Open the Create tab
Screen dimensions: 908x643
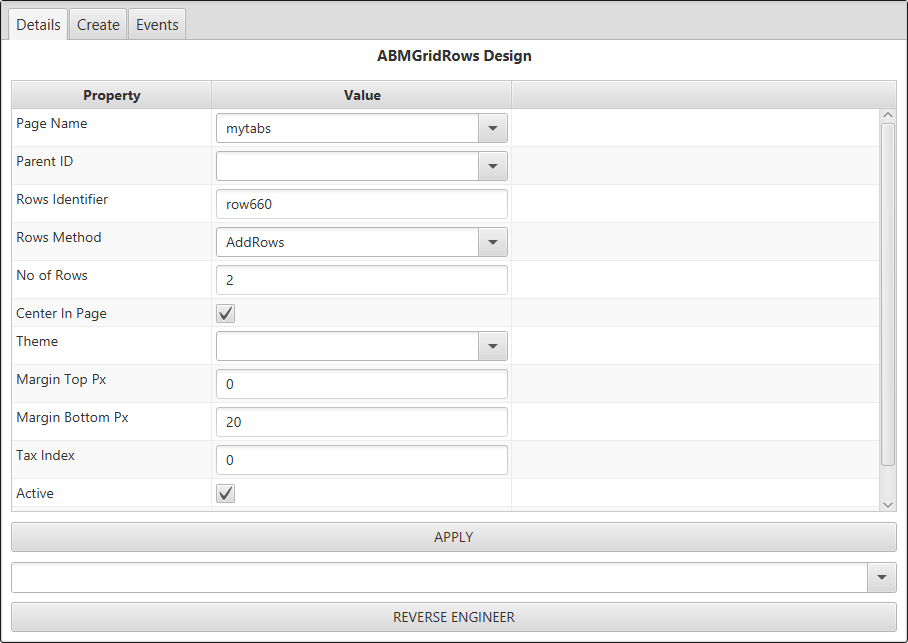pos(98,25)
